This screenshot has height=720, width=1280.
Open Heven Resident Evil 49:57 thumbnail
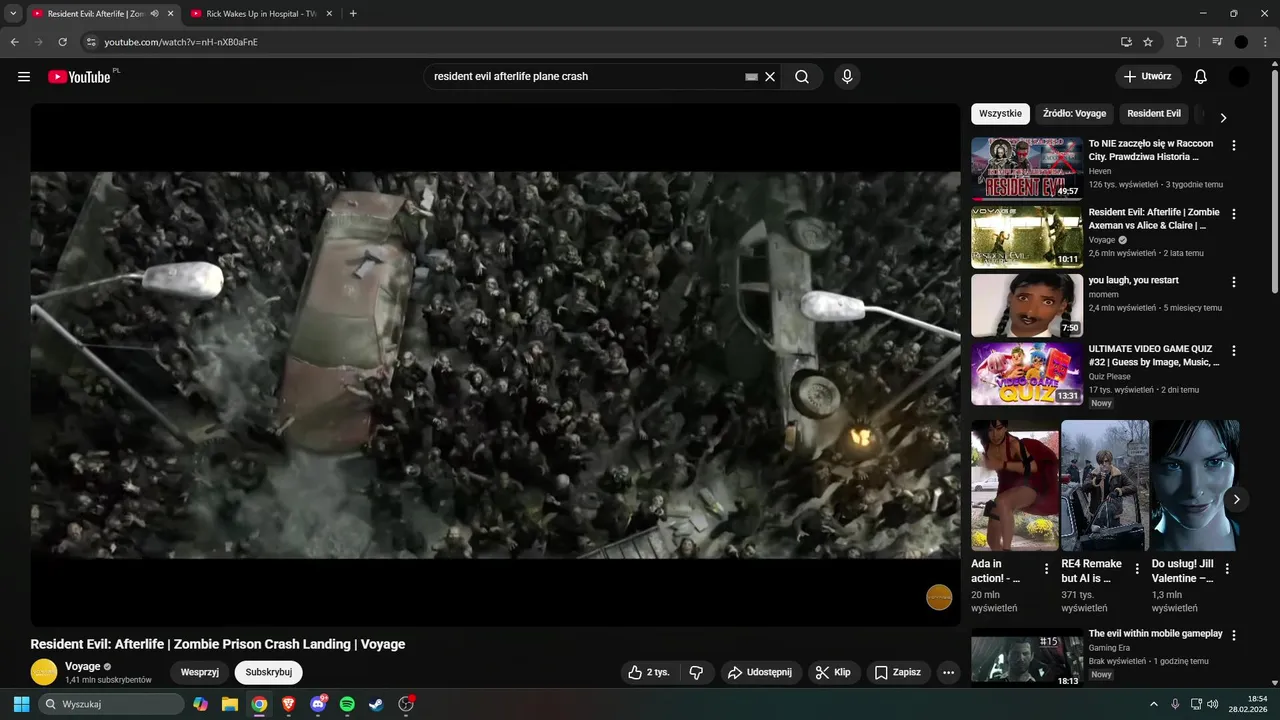(1027, 168)
